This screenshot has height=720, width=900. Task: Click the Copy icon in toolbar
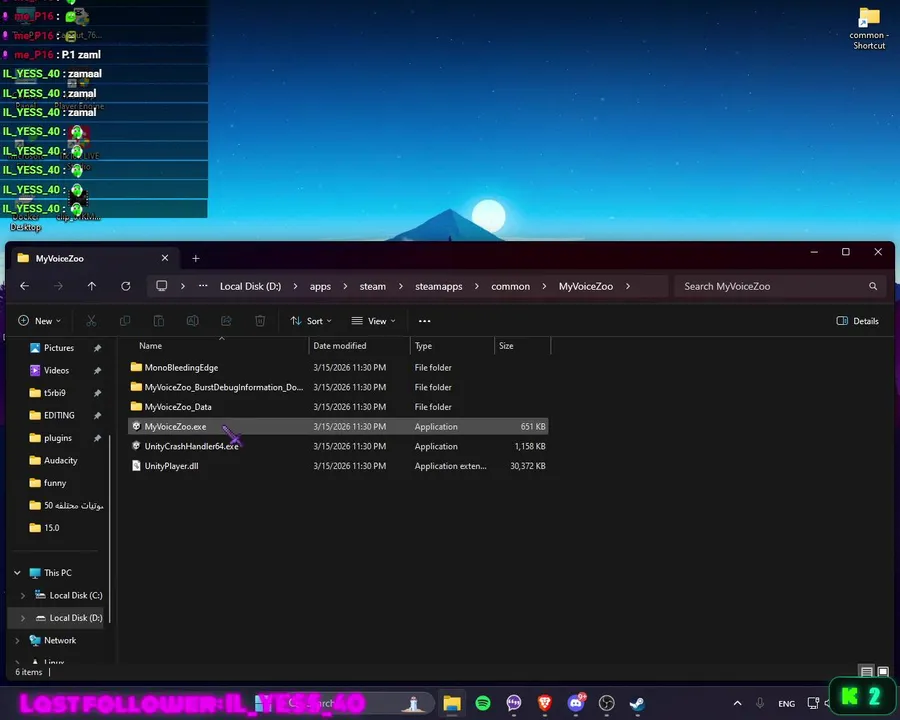[x=125, y=321]
